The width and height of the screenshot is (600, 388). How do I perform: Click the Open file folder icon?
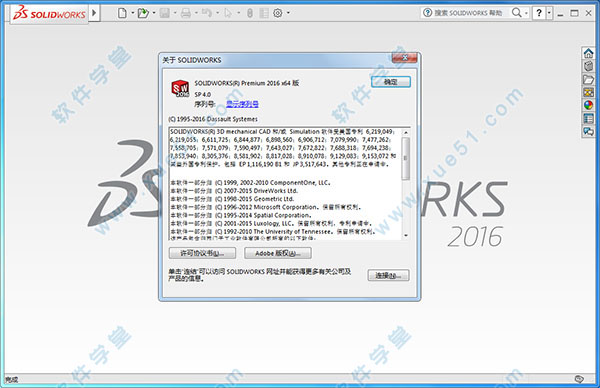143,13
